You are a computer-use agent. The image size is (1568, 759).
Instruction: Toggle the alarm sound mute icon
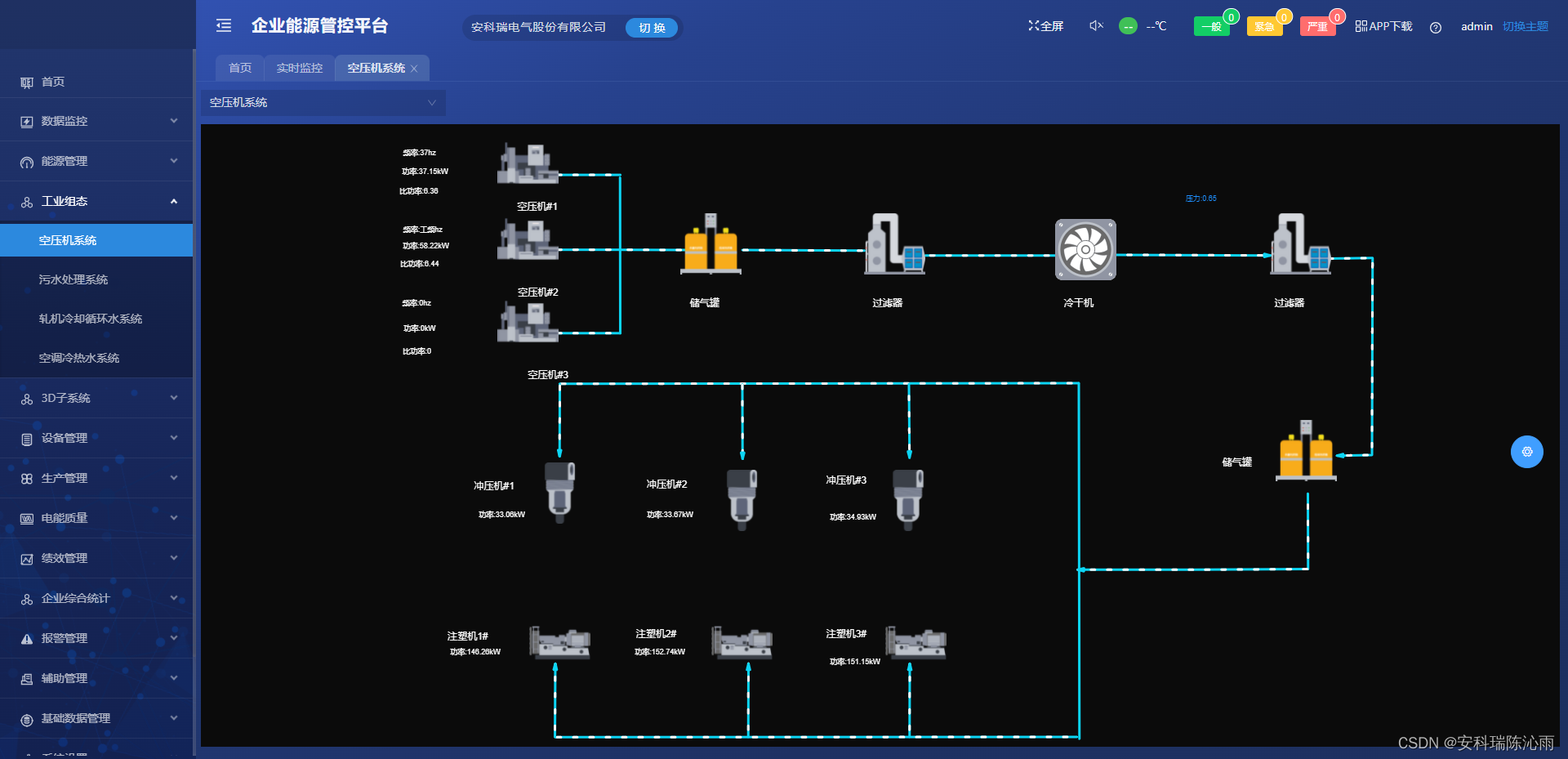tap(1096, 26)
